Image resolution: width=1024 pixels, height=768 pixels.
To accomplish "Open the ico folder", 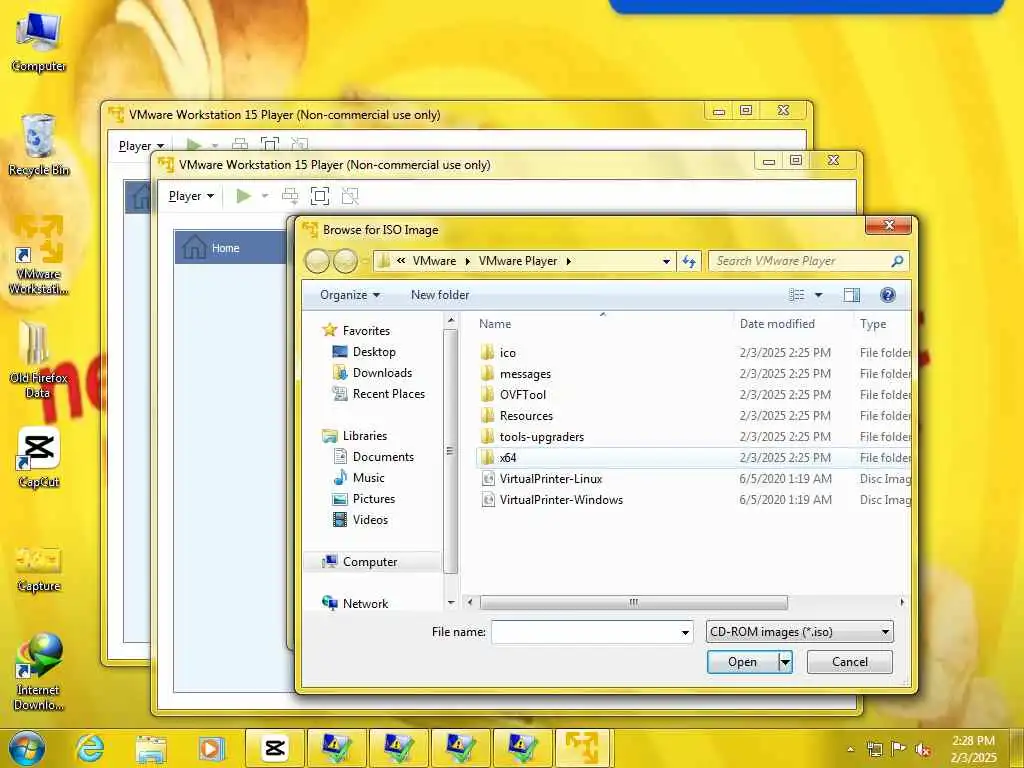I will pos(507,353).
